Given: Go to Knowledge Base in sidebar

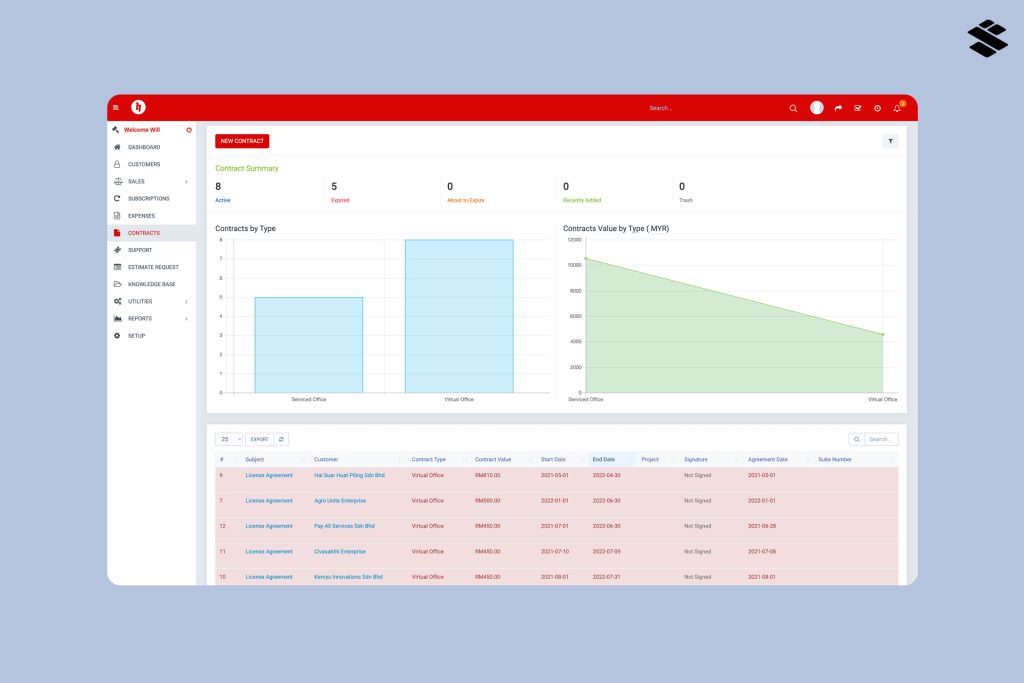Looking at the screenshot, I should click(x=152, y=285).
